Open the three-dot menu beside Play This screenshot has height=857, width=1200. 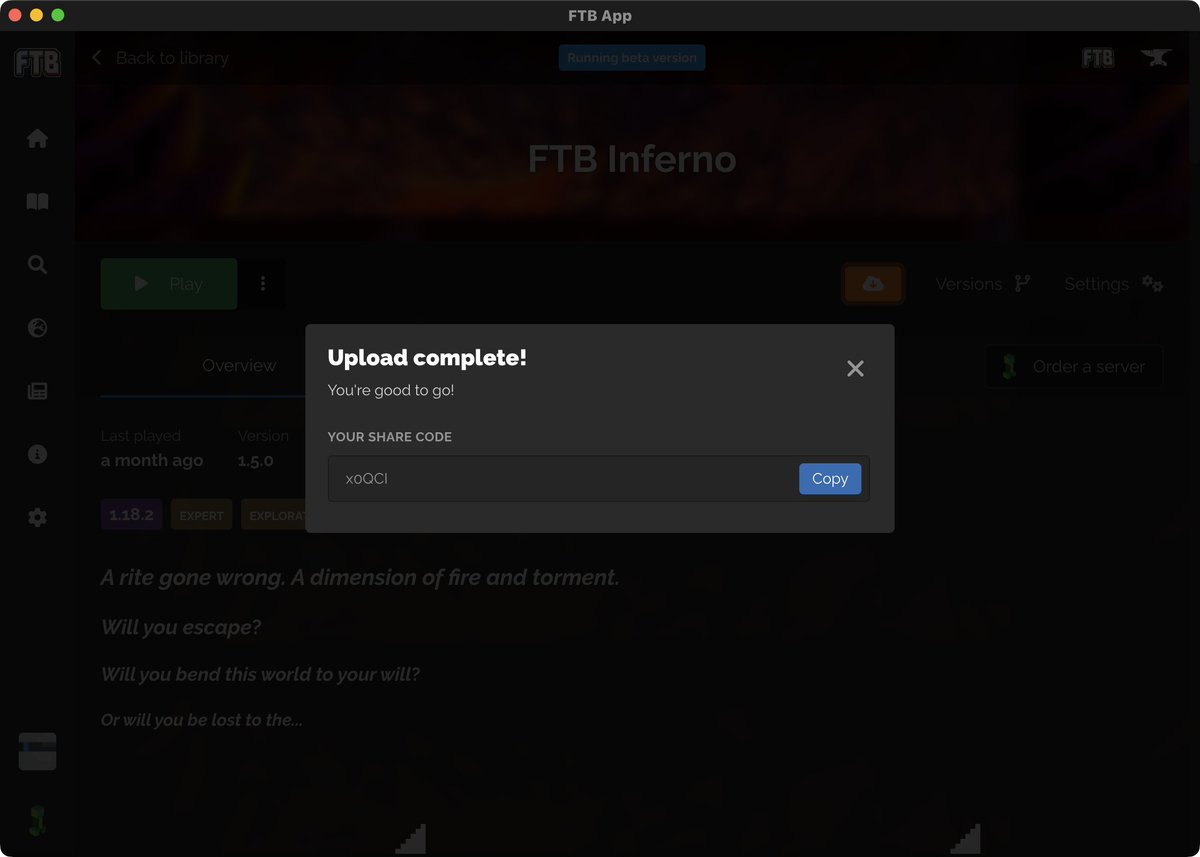(263, 284)
